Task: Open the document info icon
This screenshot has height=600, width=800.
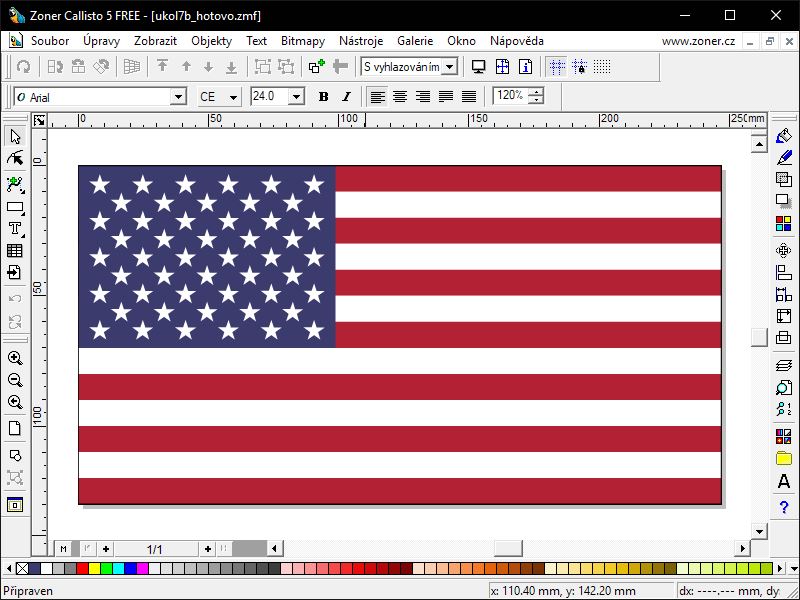Action: click(x=526, y=67)
